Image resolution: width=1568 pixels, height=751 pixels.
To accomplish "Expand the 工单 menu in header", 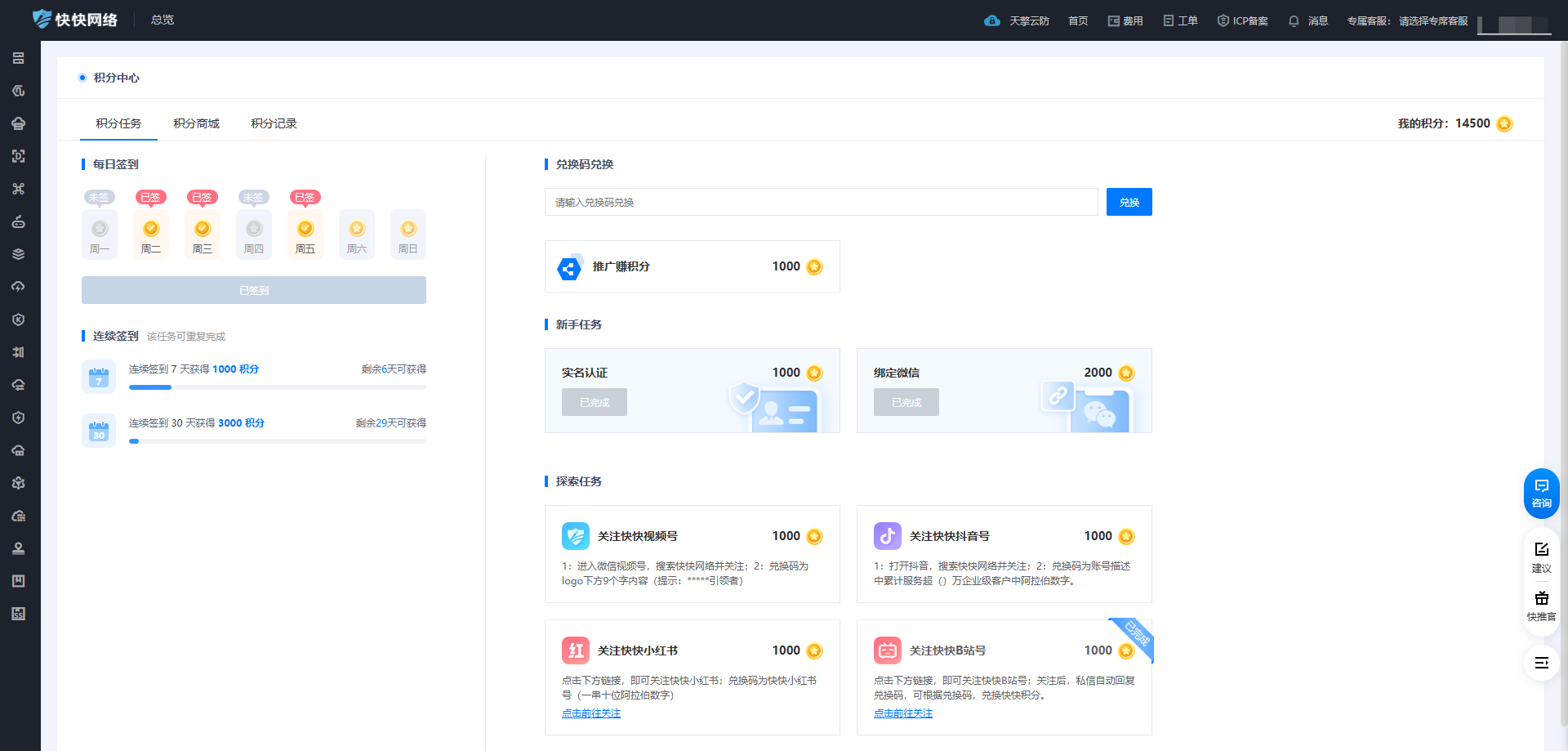I will pos(1180,21).
